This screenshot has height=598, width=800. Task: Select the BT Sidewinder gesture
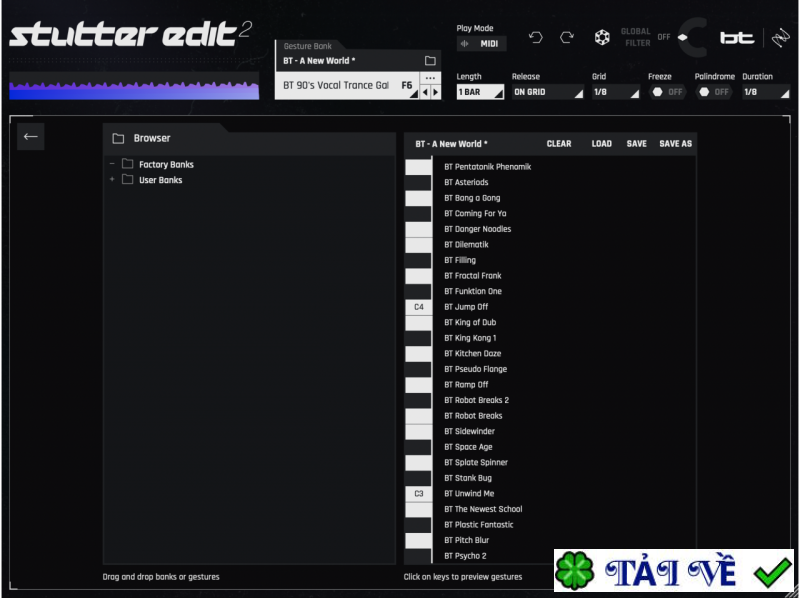(x=469, y=431)
